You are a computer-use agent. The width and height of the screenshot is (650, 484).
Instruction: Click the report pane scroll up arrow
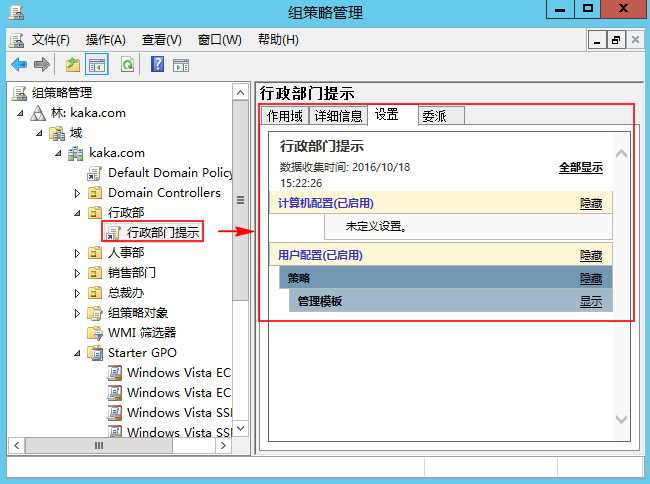[x=621, y=154]
